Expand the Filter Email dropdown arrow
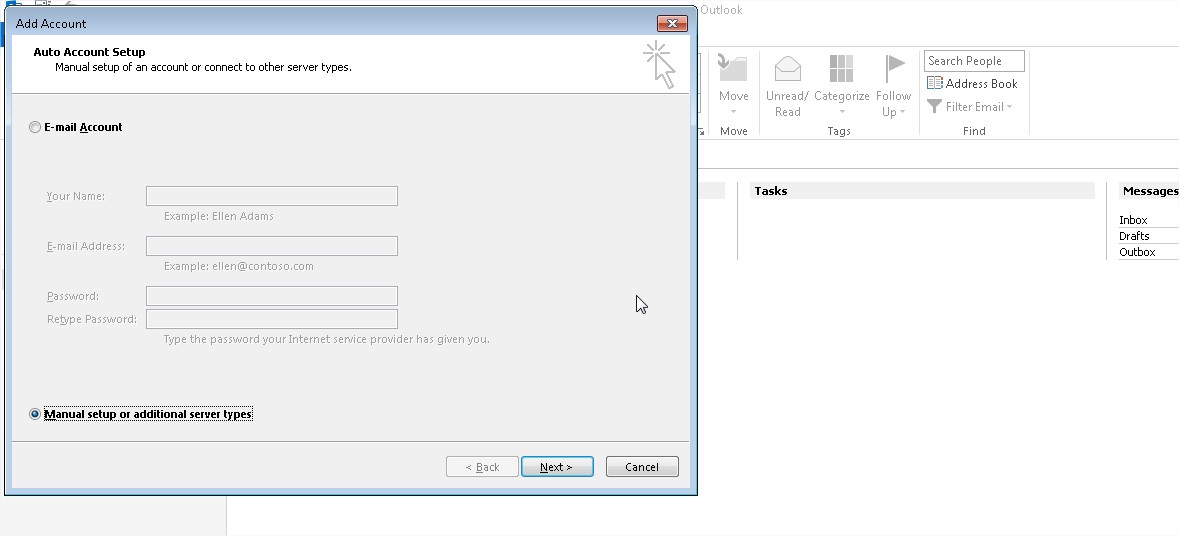1179x536 pixels. pyautogui.click(x=1010, y=107)
